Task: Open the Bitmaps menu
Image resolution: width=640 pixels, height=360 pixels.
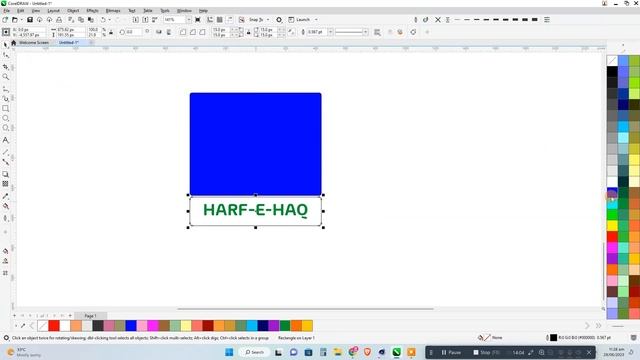Action: point(113,11)
